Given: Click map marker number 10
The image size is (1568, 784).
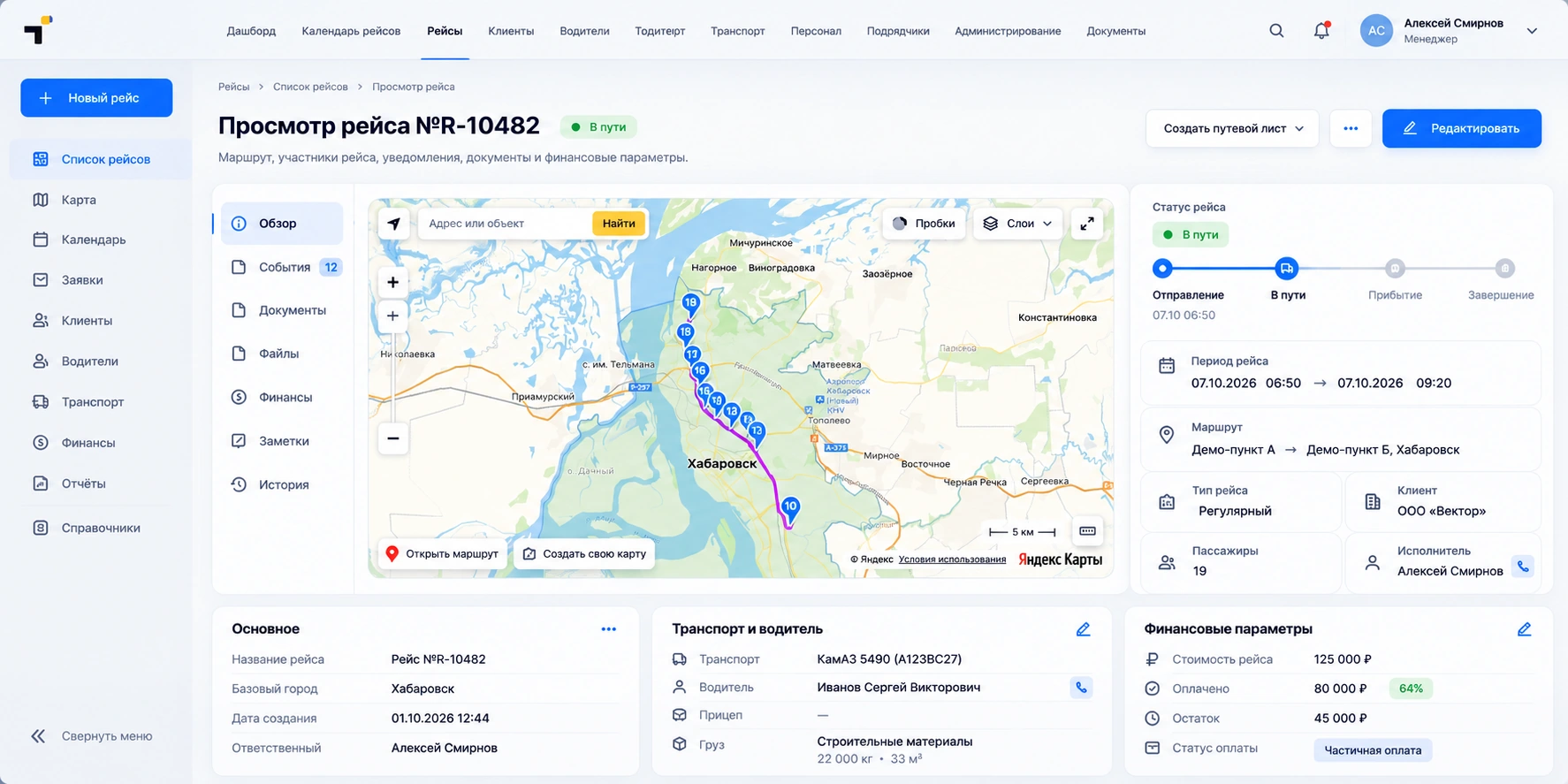Looking at the screenshot, I should (790, 507).
